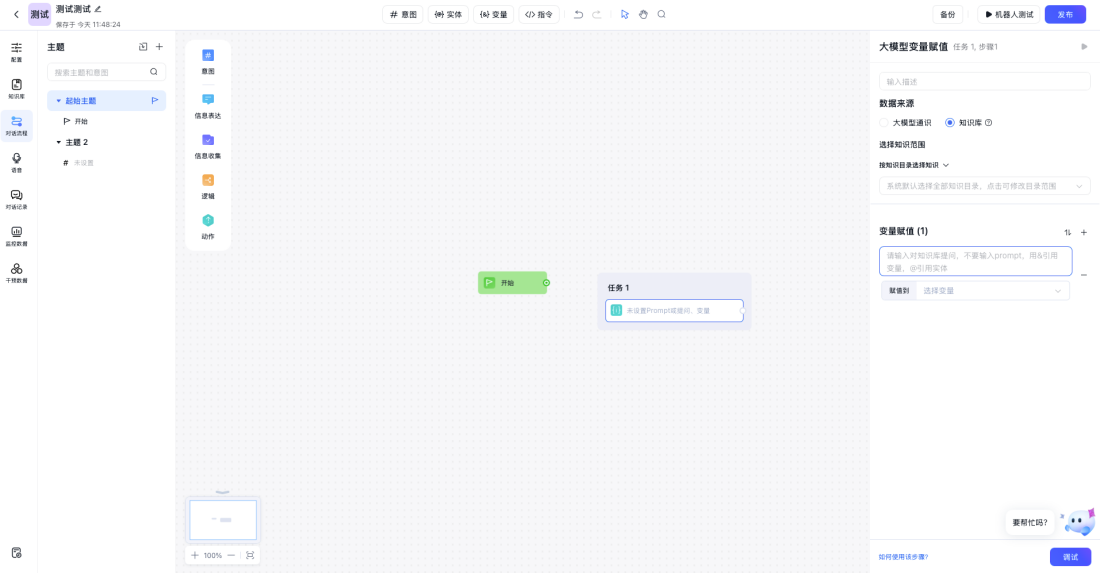The height and width of the screenshot is (573, 1100).
Task: Select the hand pan tool
Action: [x=643, y=14]
